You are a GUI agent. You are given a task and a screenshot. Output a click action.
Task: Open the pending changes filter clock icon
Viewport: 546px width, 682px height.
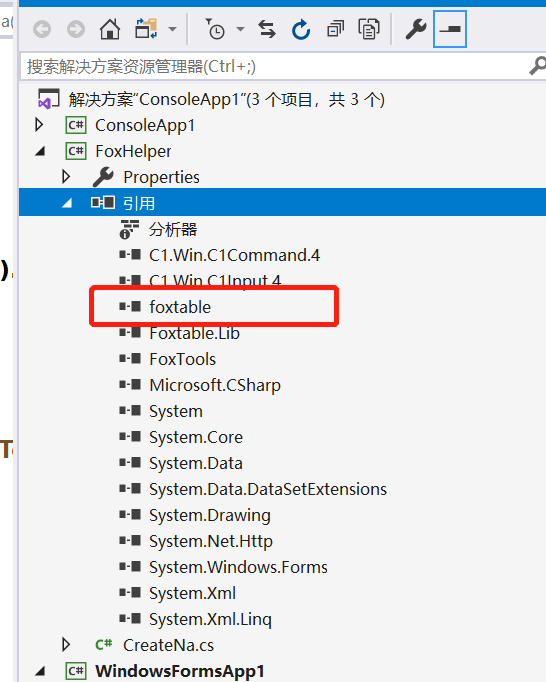tap(215, 30)
